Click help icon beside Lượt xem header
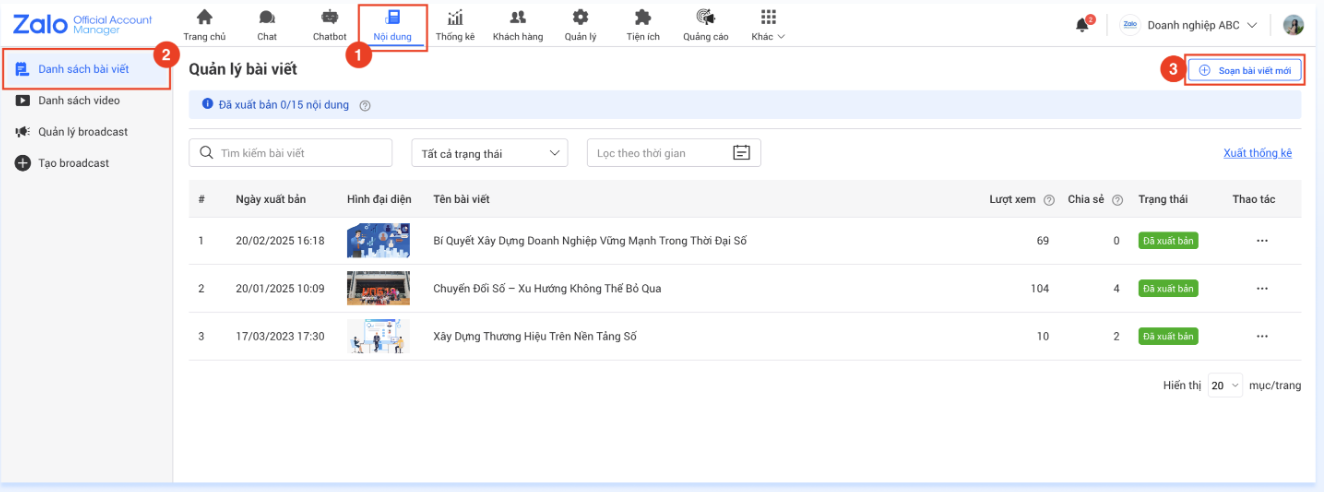Image resolution: width=1324 pixels, height=492 pixels. [1049, 200]
